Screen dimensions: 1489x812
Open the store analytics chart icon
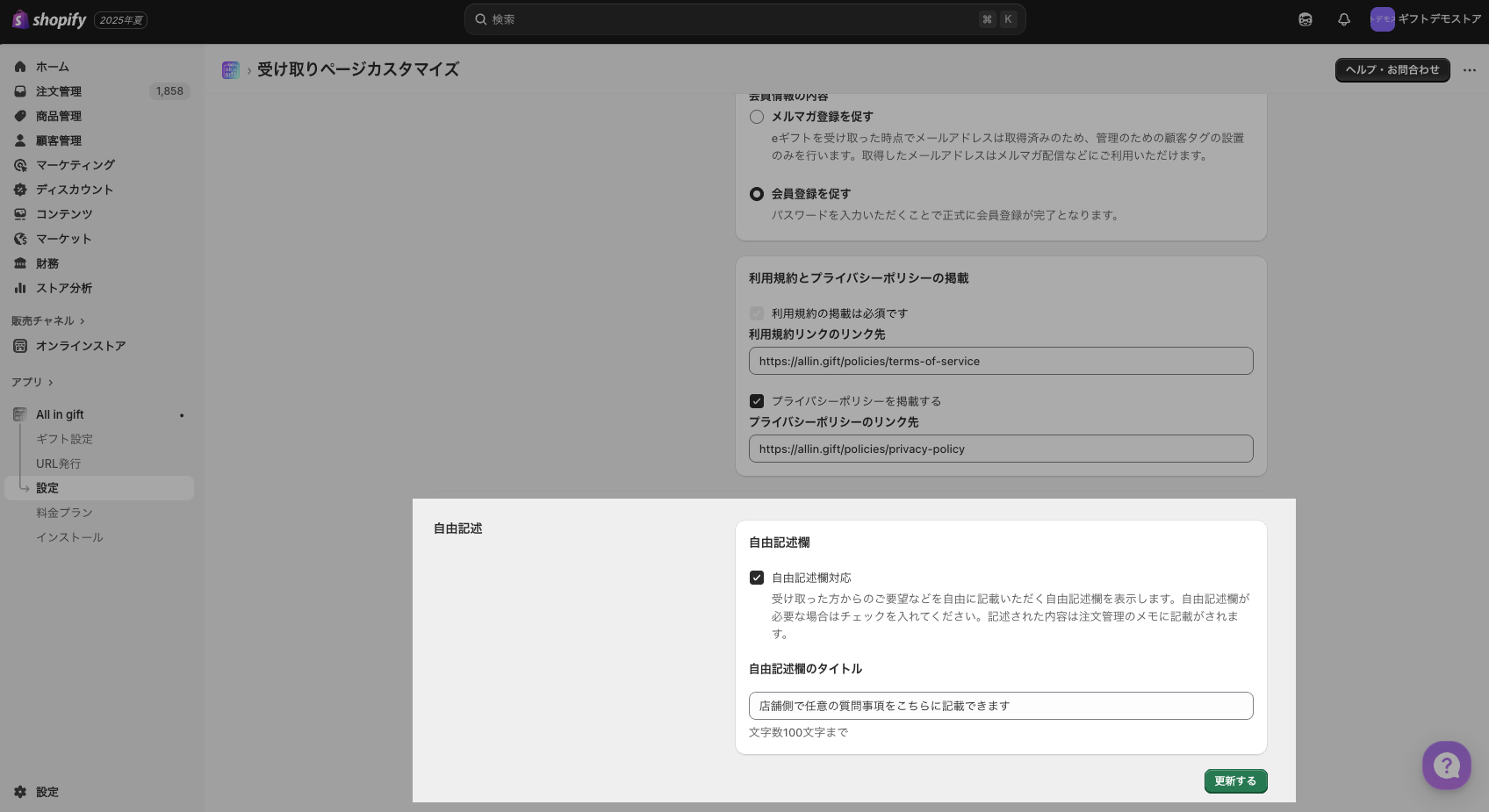pyautogui.click(x=20, y=288)
